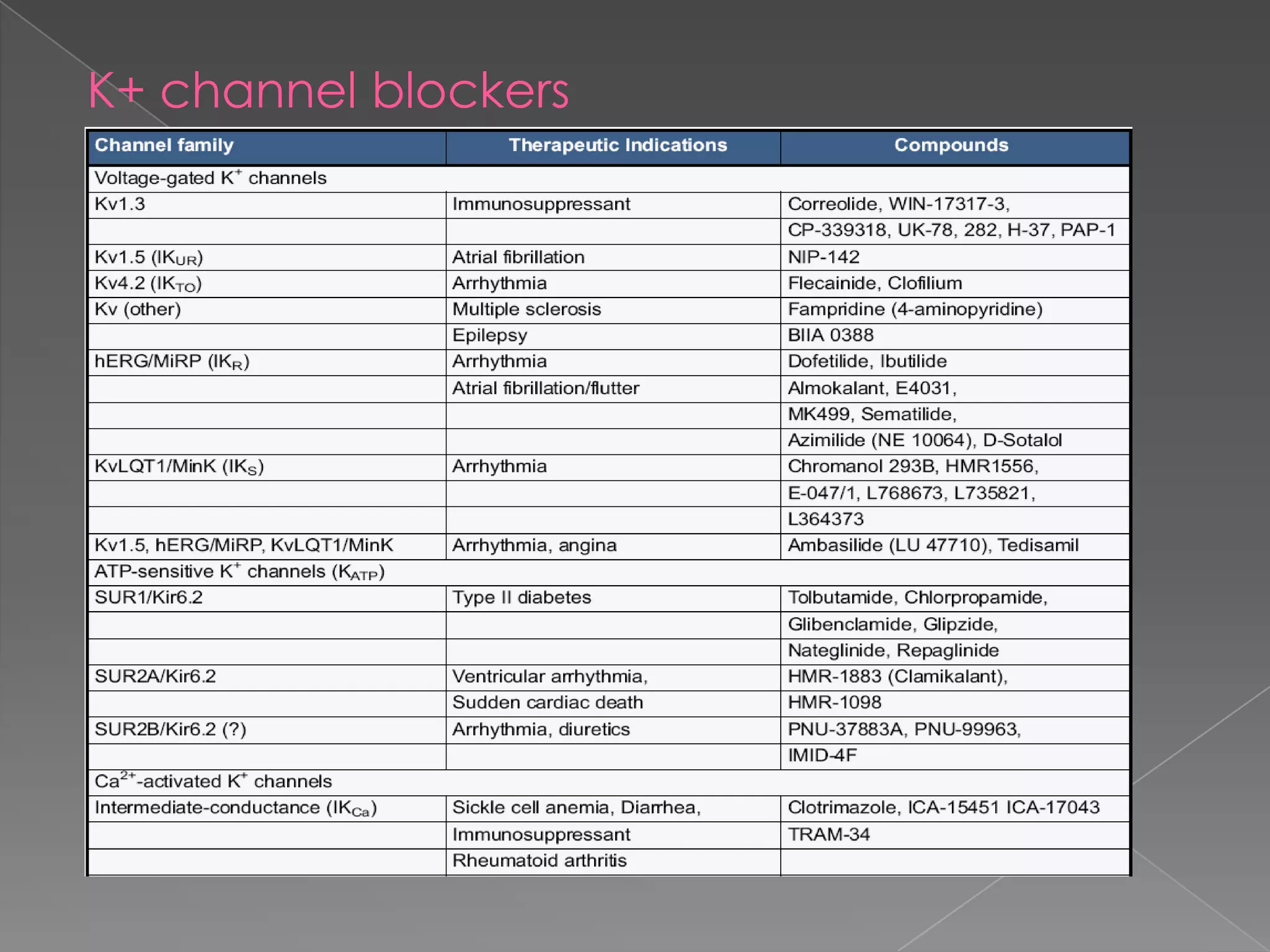This screenshot has height=952, width=1270.
Task: Select the 'TRAM-34' compound cell
Action: coord(955,835)
